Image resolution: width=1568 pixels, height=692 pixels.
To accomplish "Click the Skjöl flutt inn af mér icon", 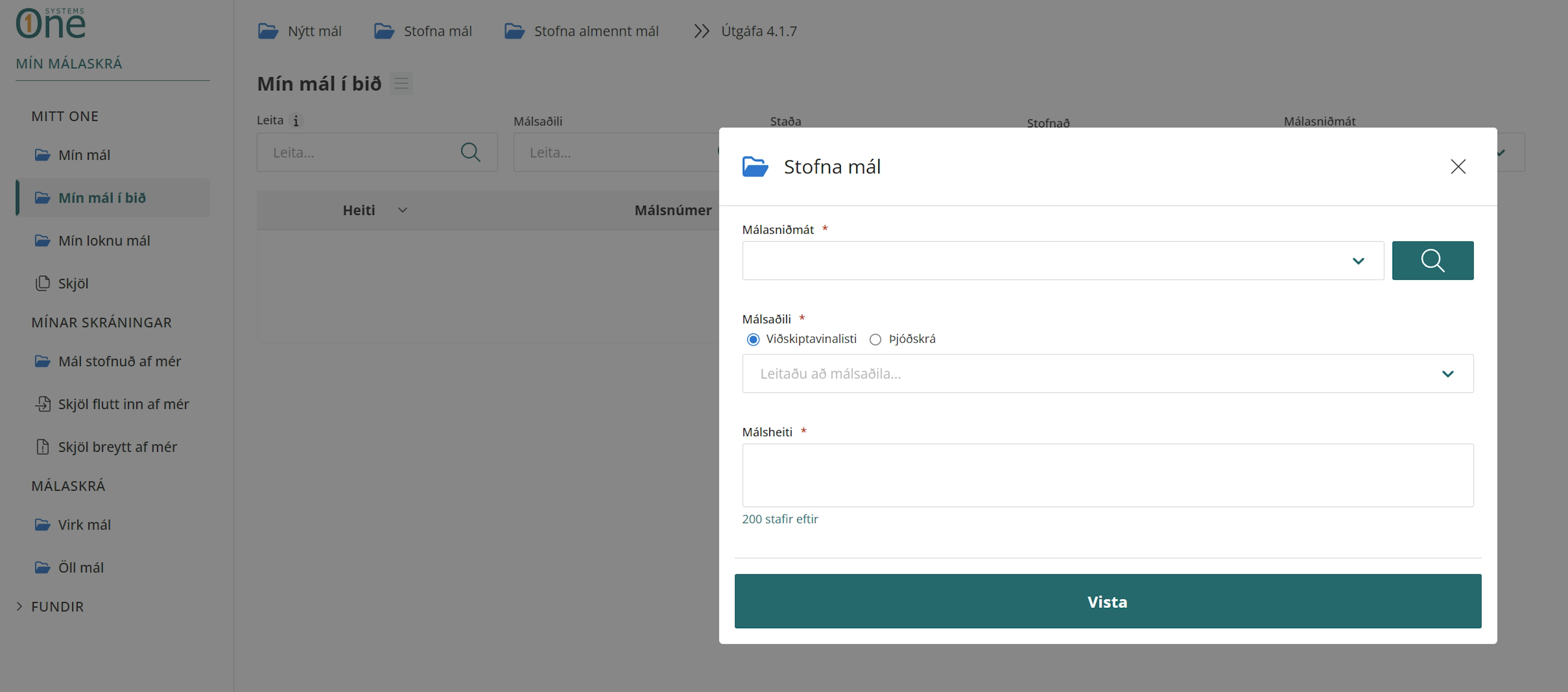I will click(42, 404).
